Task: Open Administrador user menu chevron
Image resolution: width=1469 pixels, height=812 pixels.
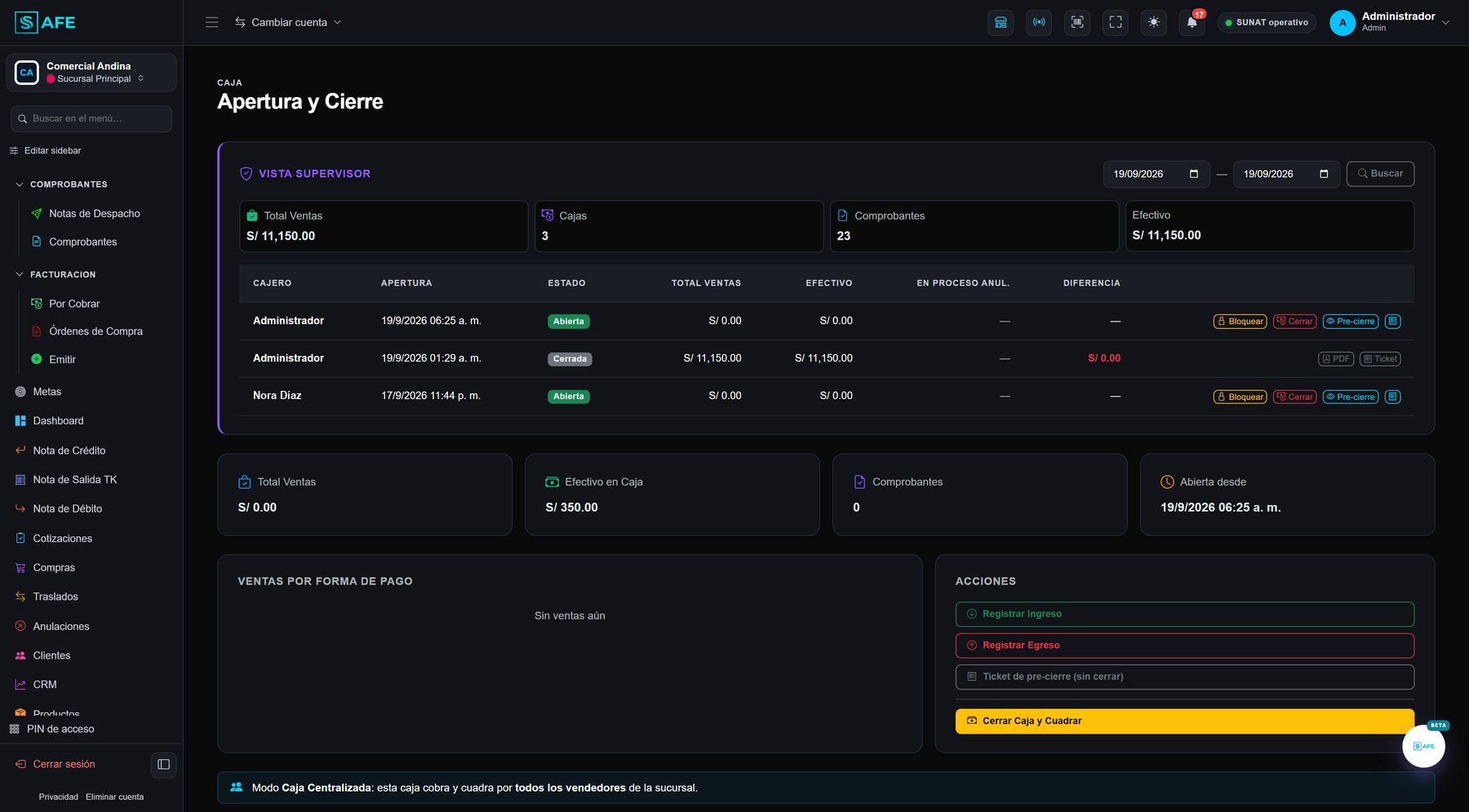Action: tap(1446, 23)
